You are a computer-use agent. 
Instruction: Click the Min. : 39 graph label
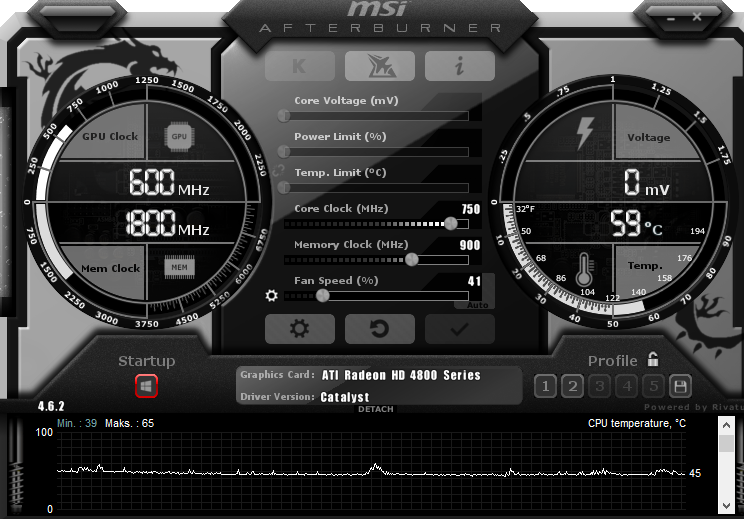click(x=77, y=423)
